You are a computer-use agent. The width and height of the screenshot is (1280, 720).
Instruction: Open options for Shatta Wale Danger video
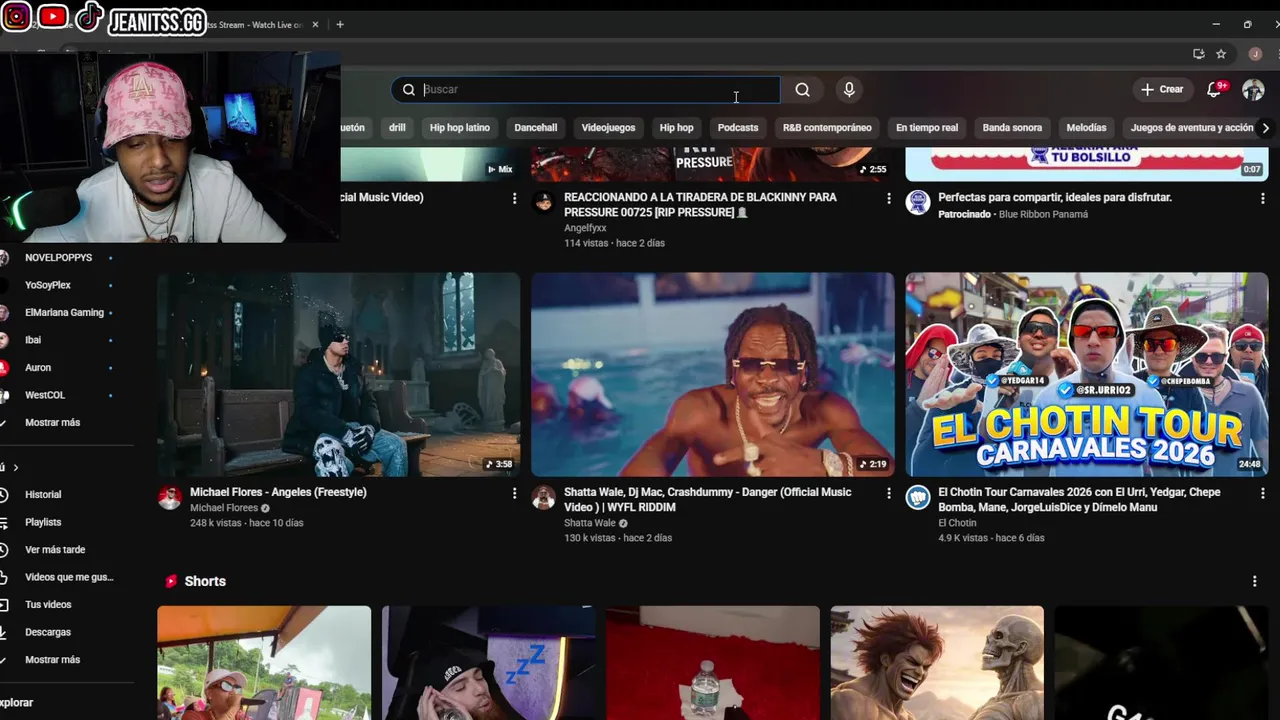coord(889,493)
